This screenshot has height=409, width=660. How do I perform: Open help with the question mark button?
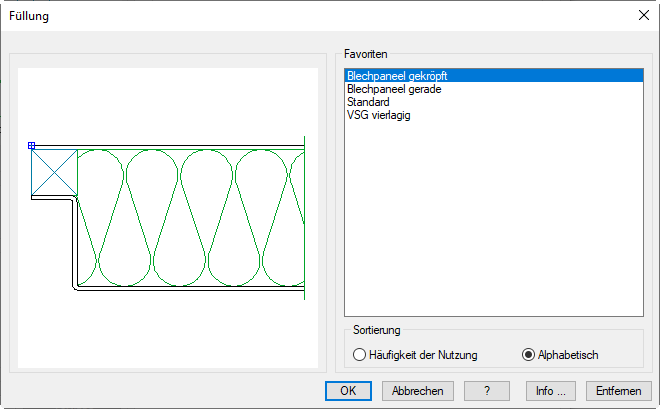485,391
